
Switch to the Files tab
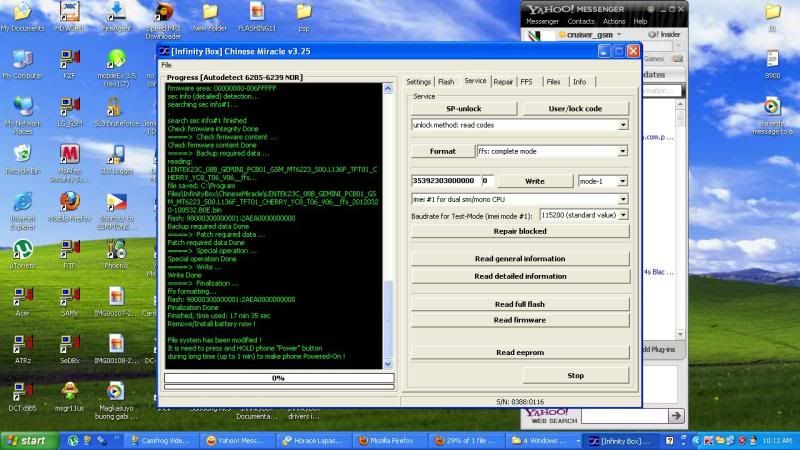point(553,82)
